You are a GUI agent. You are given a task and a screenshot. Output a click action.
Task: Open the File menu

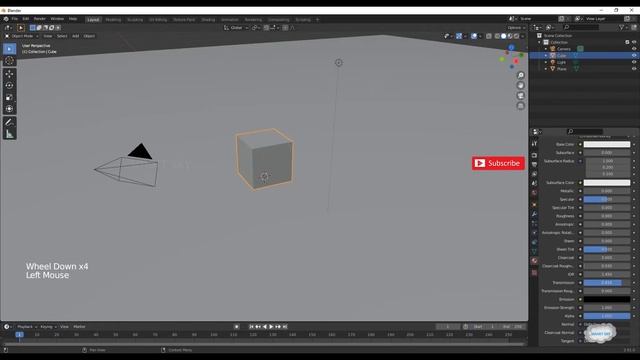click(15, 19)
